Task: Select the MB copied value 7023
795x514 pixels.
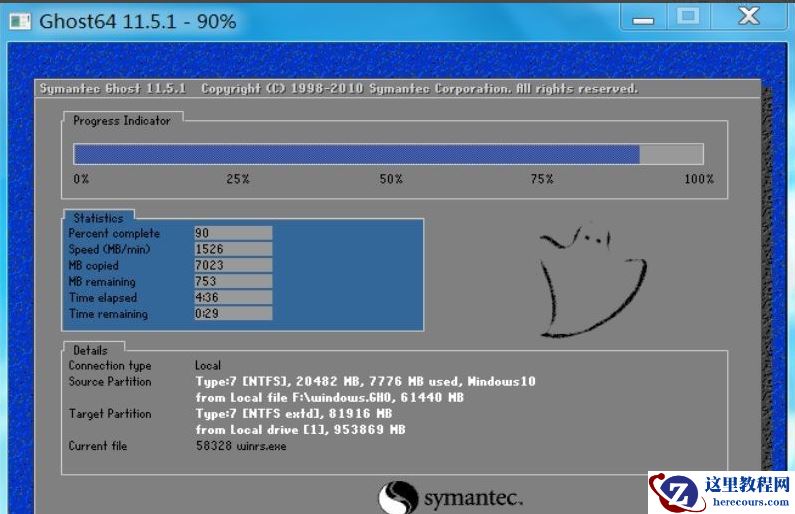Action: point(233,265)
